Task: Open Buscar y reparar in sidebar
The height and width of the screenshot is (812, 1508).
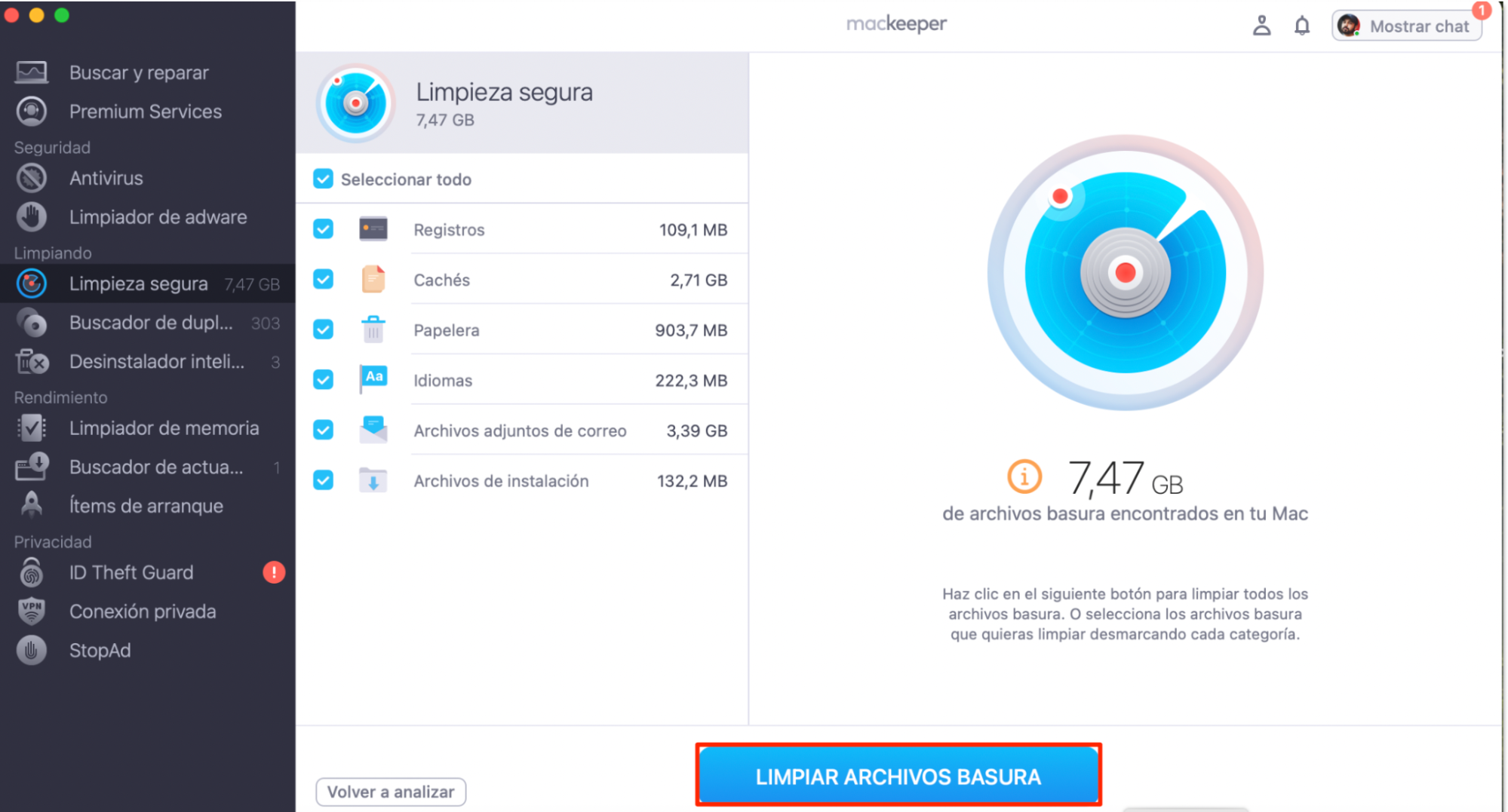Action: tap(148, 72)
